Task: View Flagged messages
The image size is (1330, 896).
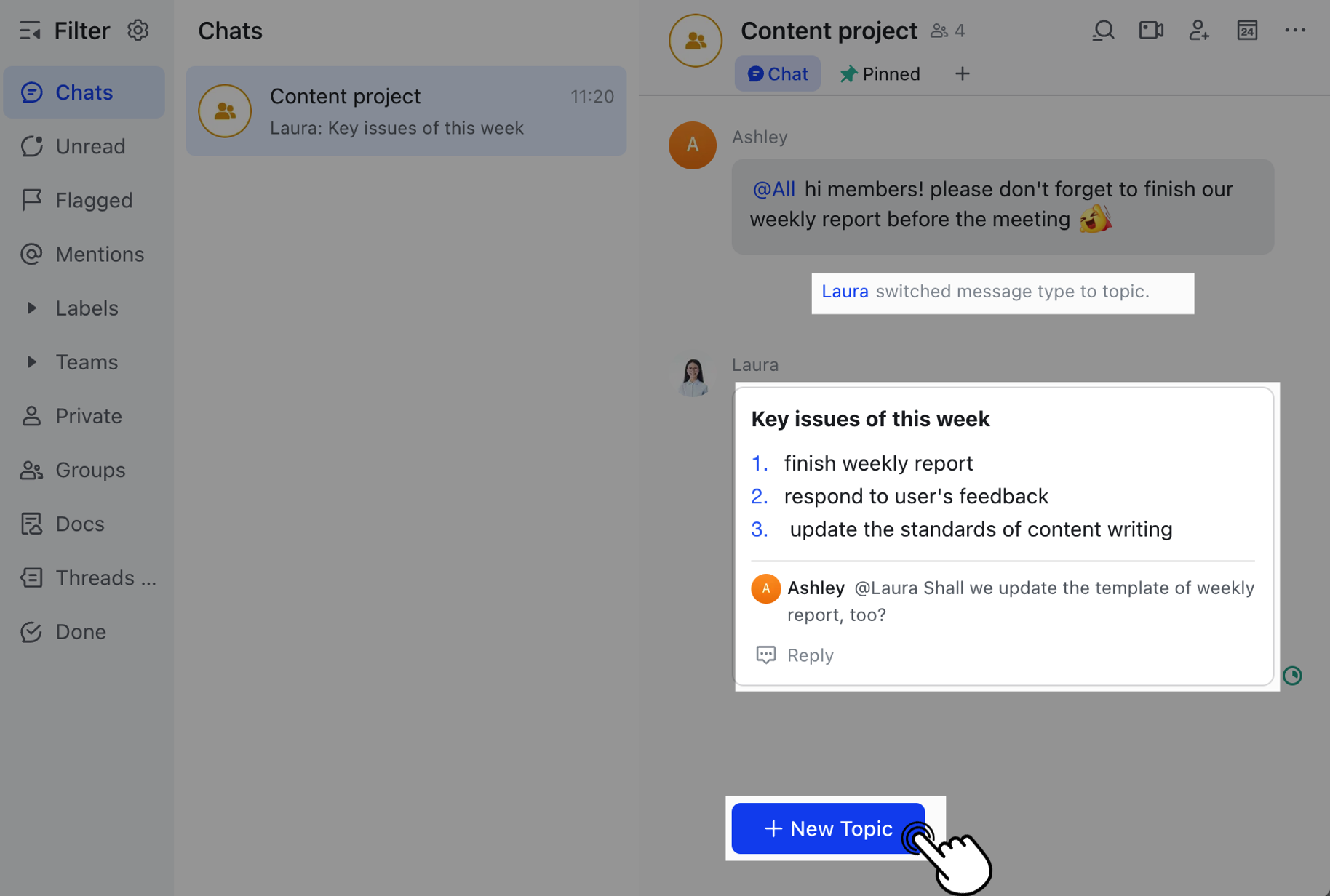Action: 93,200
